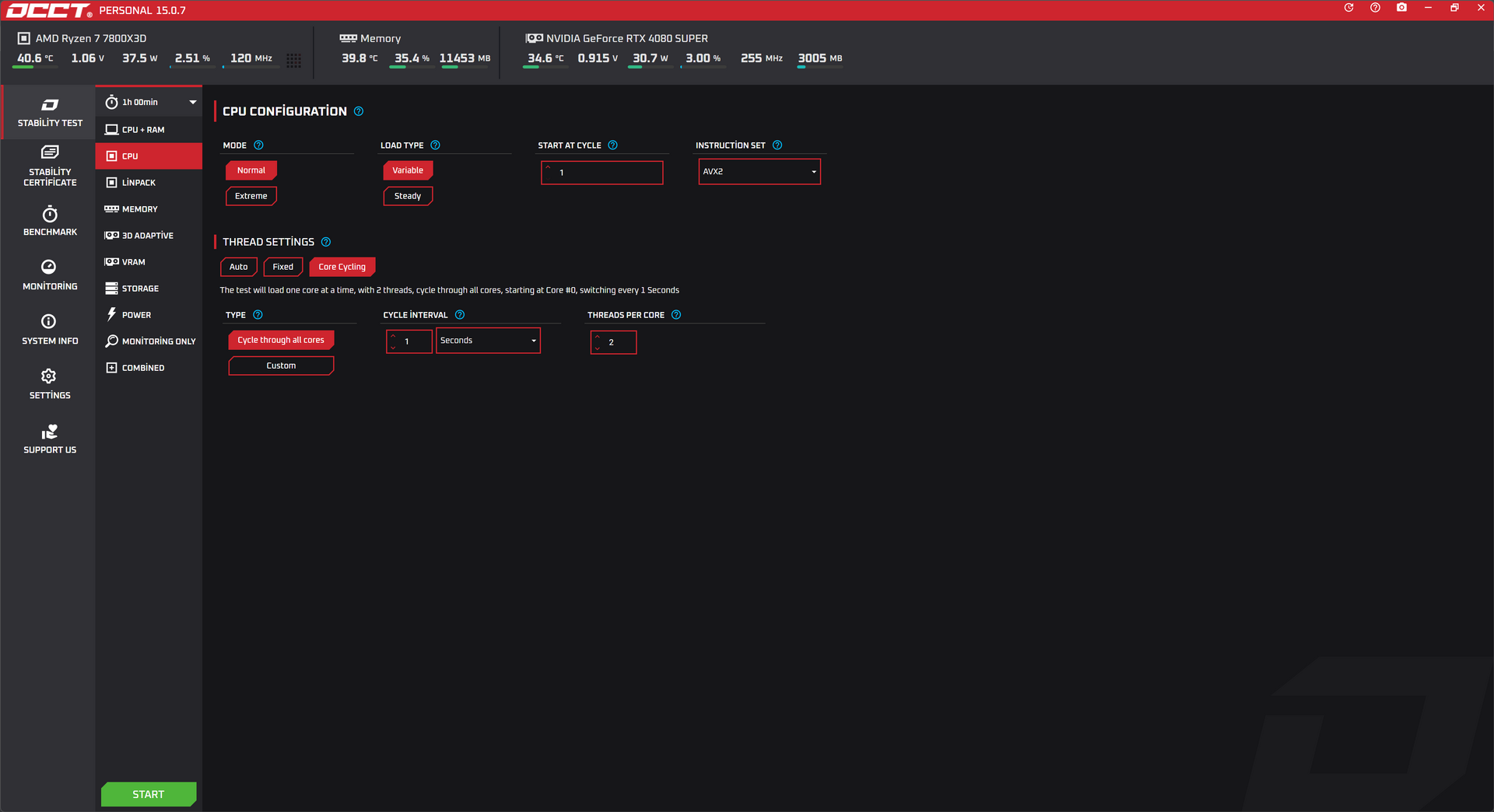Click the 11453 MB memory usage value
1494x812 pixels.
tap(465, 58)
